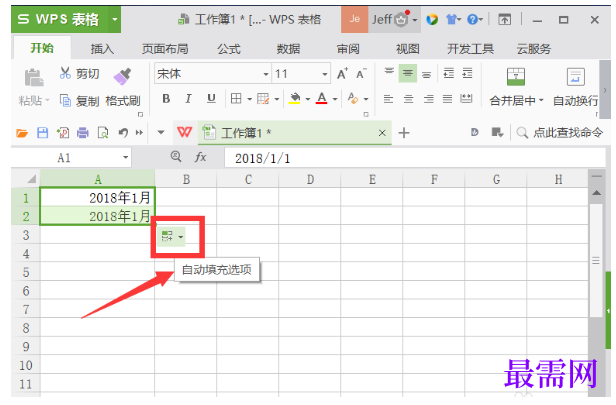Apply cell borders icon
This screenshot has height=405, width=616.
(x=236, y=99)
